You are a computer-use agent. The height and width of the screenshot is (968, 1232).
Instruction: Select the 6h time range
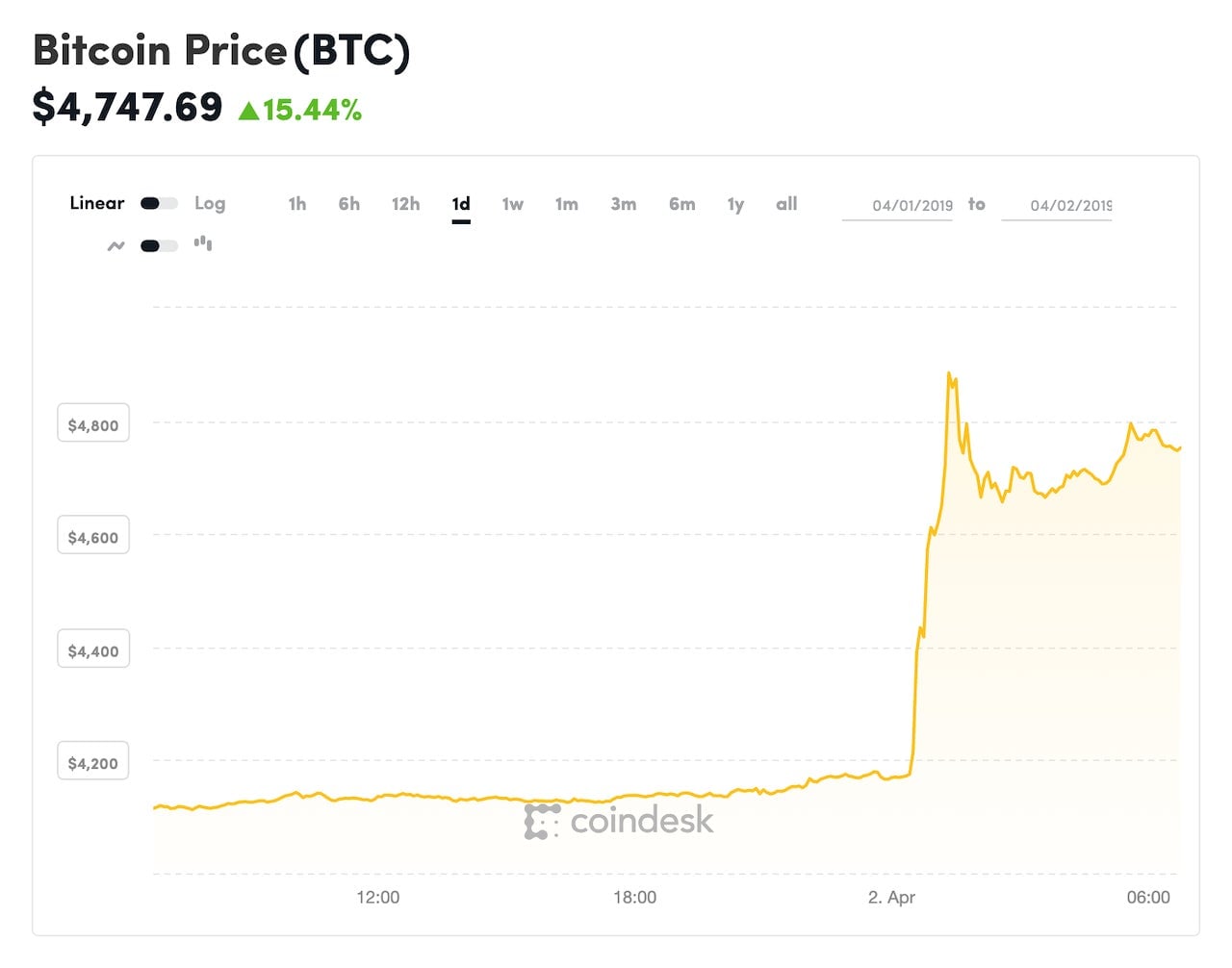tap(348, 204)
